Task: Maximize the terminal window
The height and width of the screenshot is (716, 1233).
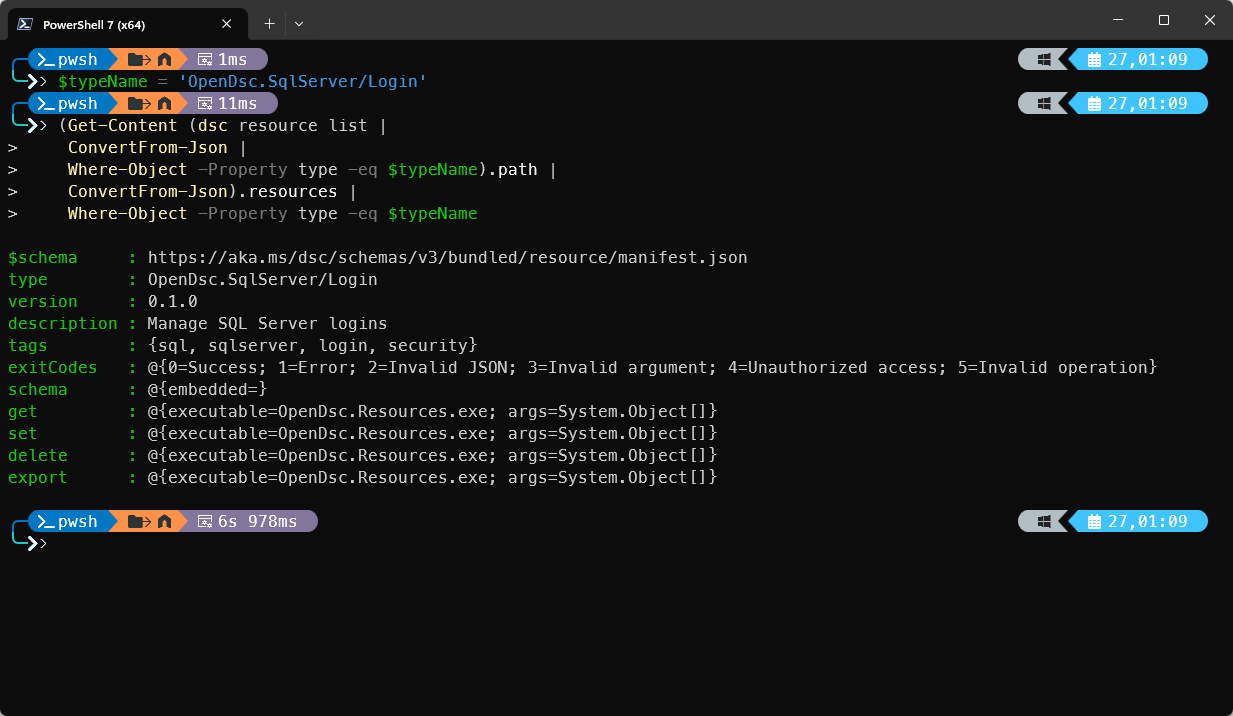Action: [1164, 21]
